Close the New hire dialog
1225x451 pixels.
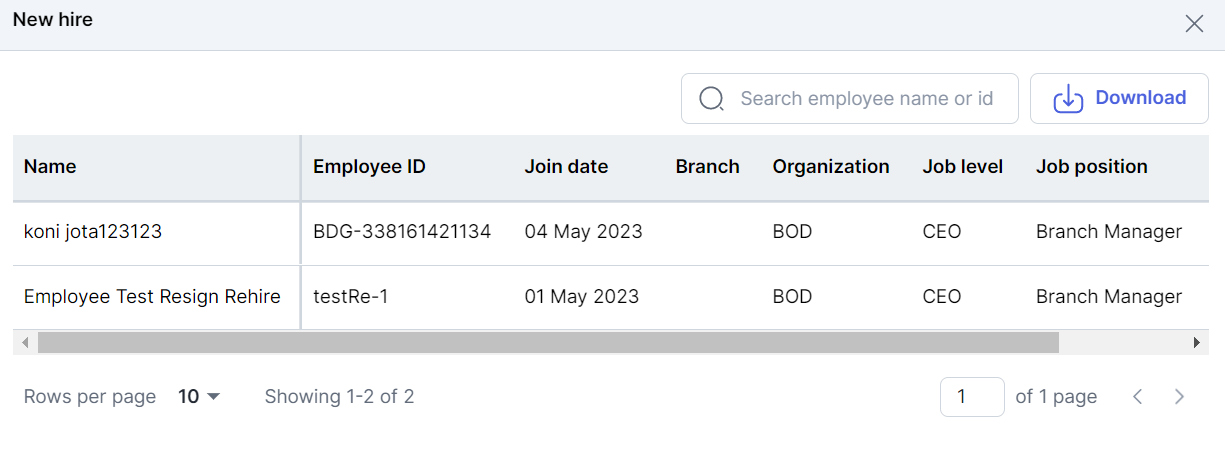pyautogui.click(x=1194, y=24)
